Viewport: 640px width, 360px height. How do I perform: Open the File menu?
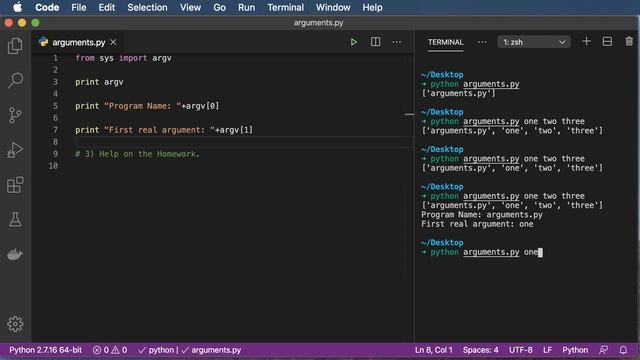(x=79, y=7)
